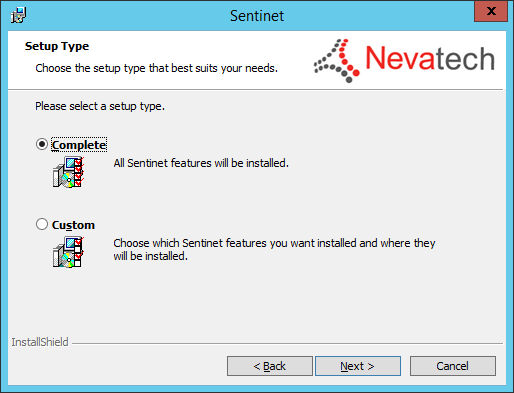Click the 'Choose the setup type that best suits' subtitle
Viewport: 514px width, 393px height.
tap(157, 68)
